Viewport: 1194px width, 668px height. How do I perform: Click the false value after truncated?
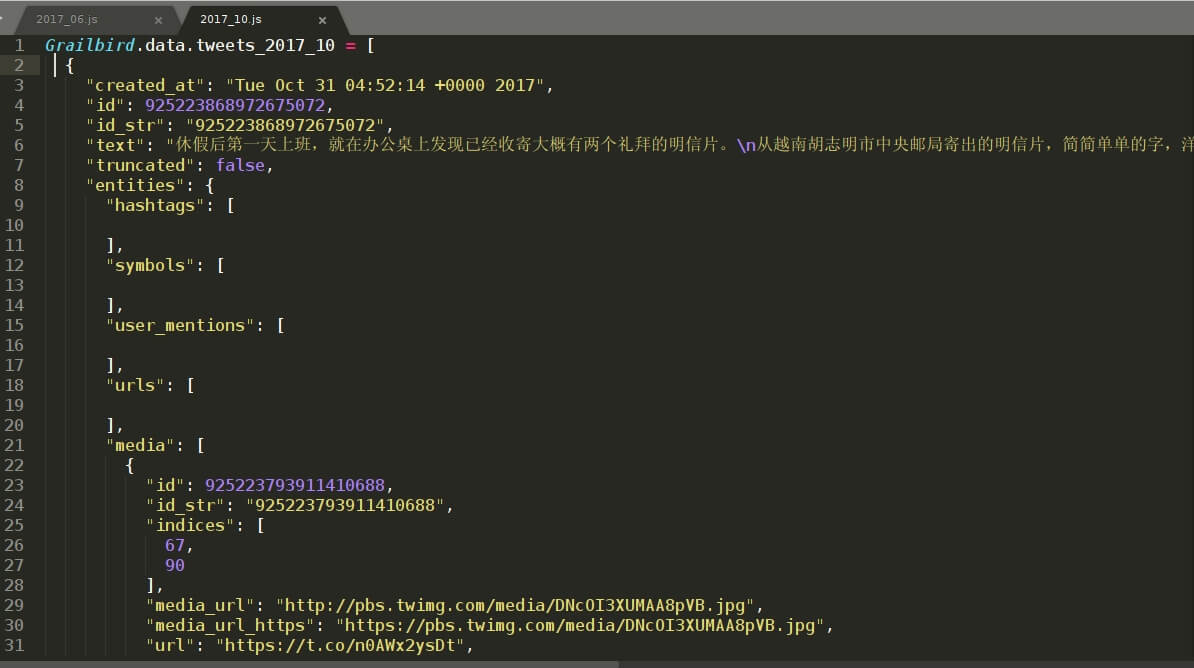point(240,165)
